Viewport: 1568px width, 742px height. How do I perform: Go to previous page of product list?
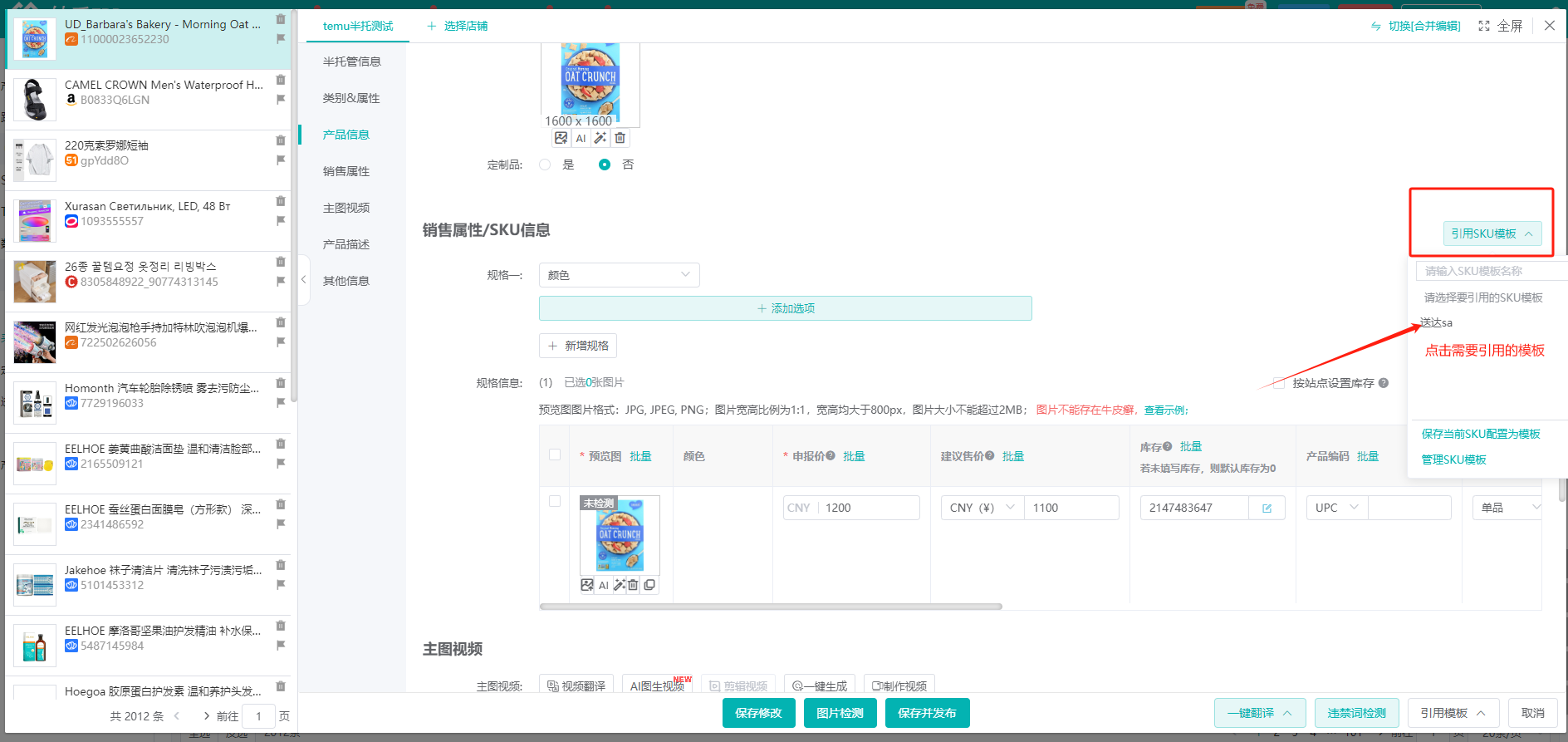177,715
